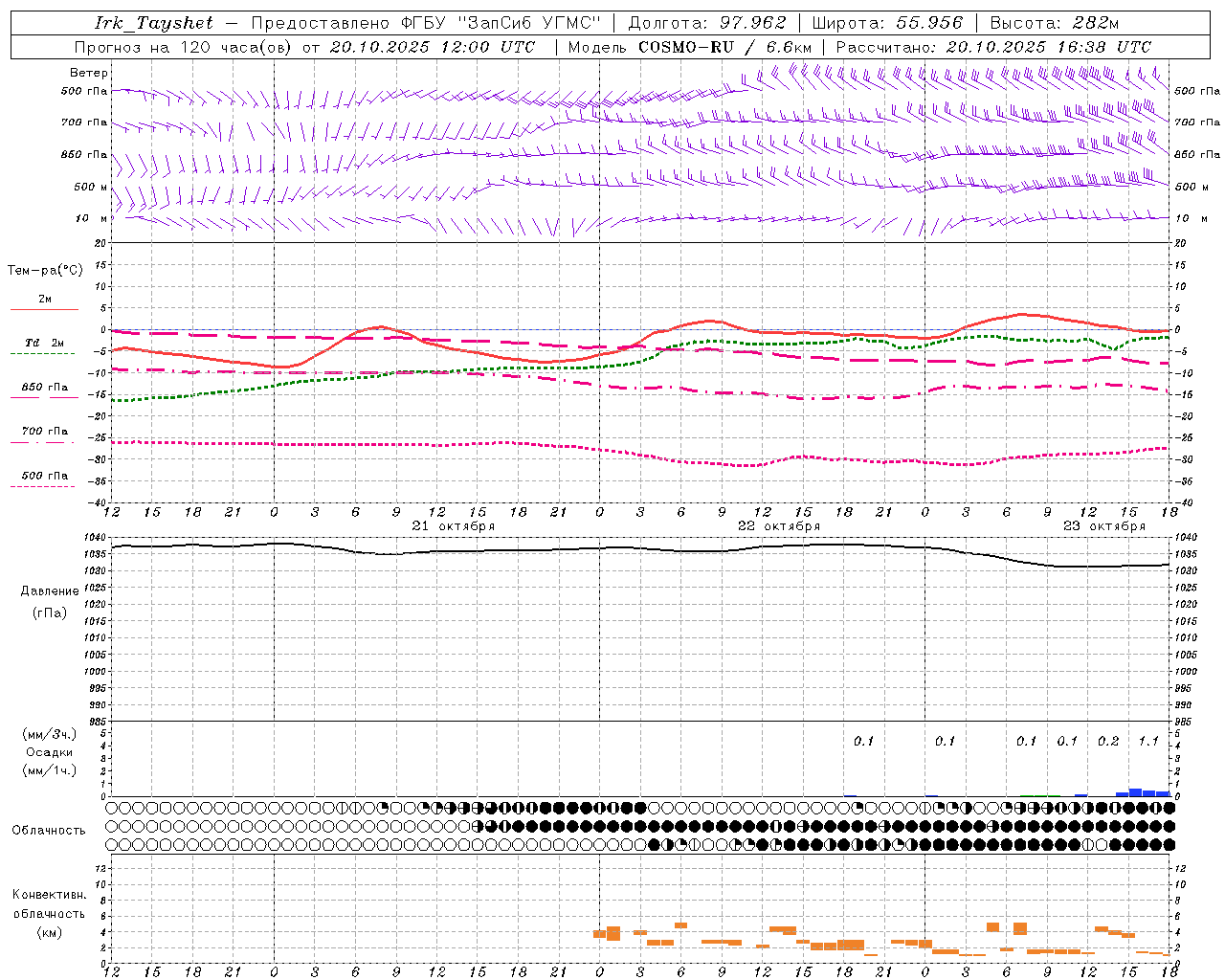Viewport: 1225px width, 980px height.
Task: Click the Рассчитано: 20.10.2025 16:38 UTC text
Action: click(x=993, y=47)
